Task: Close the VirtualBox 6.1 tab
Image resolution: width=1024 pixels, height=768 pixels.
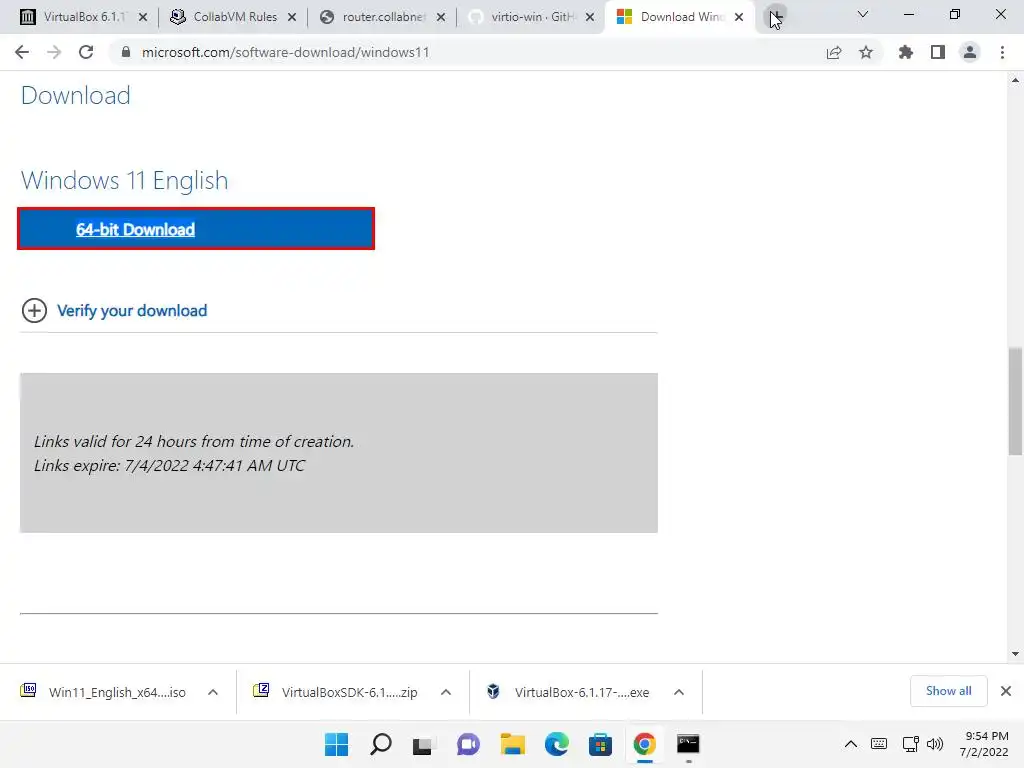Action: pos(143,17)
